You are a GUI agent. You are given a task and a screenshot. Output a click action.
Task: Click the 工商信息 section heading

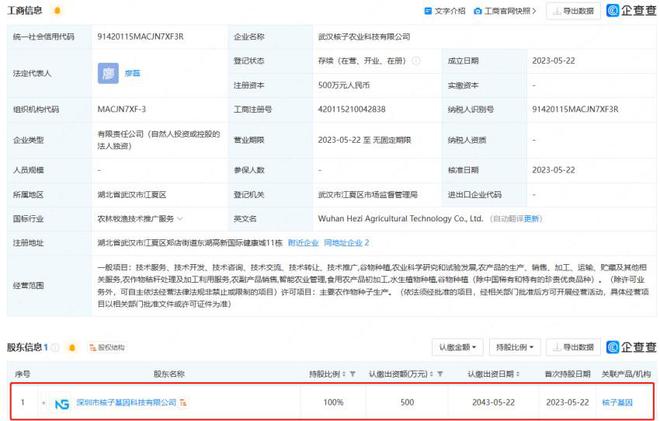pos(25,11)
